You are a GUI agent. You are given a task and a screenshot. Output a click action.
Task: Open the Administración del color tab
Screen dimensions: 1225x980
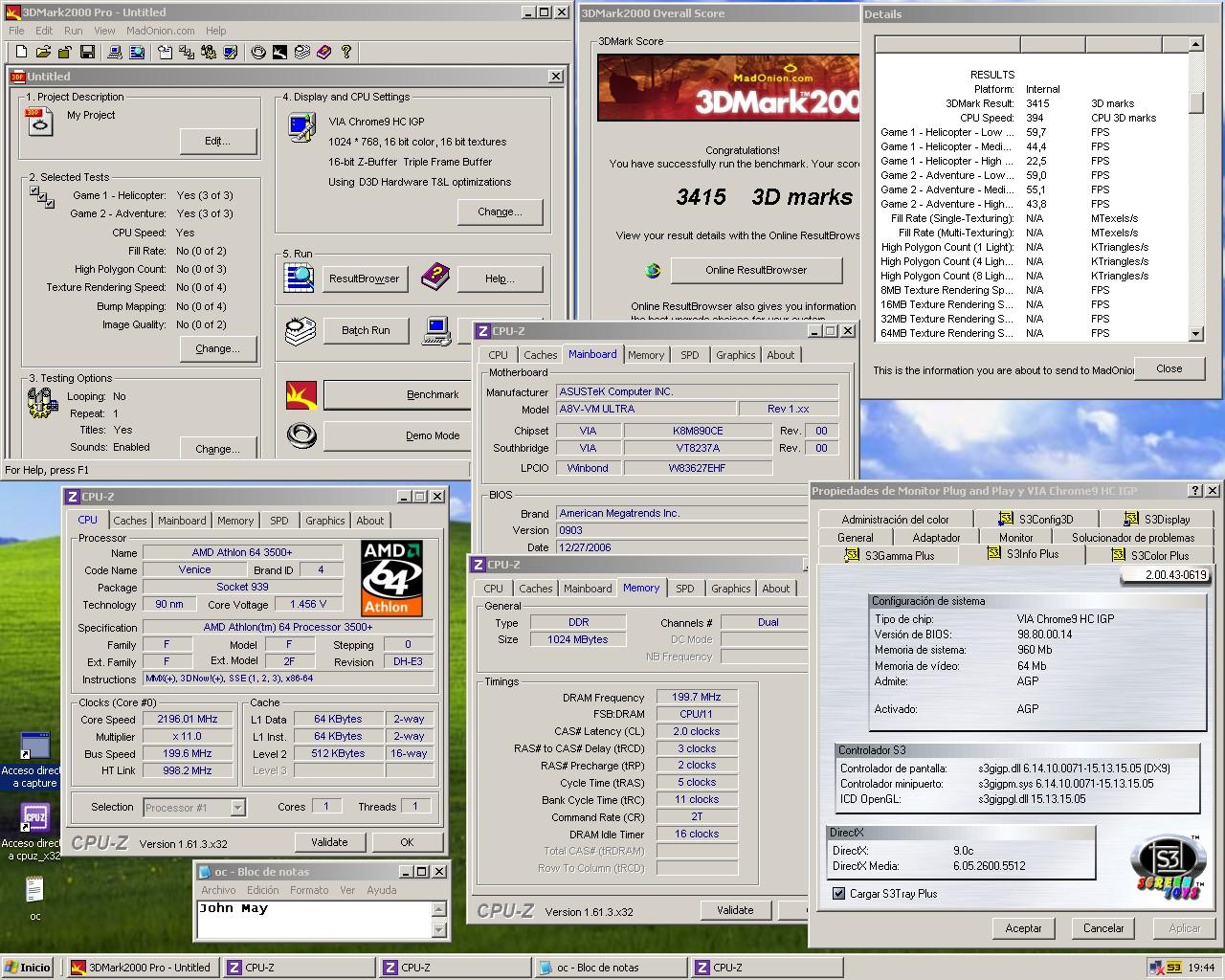(896, 519)
